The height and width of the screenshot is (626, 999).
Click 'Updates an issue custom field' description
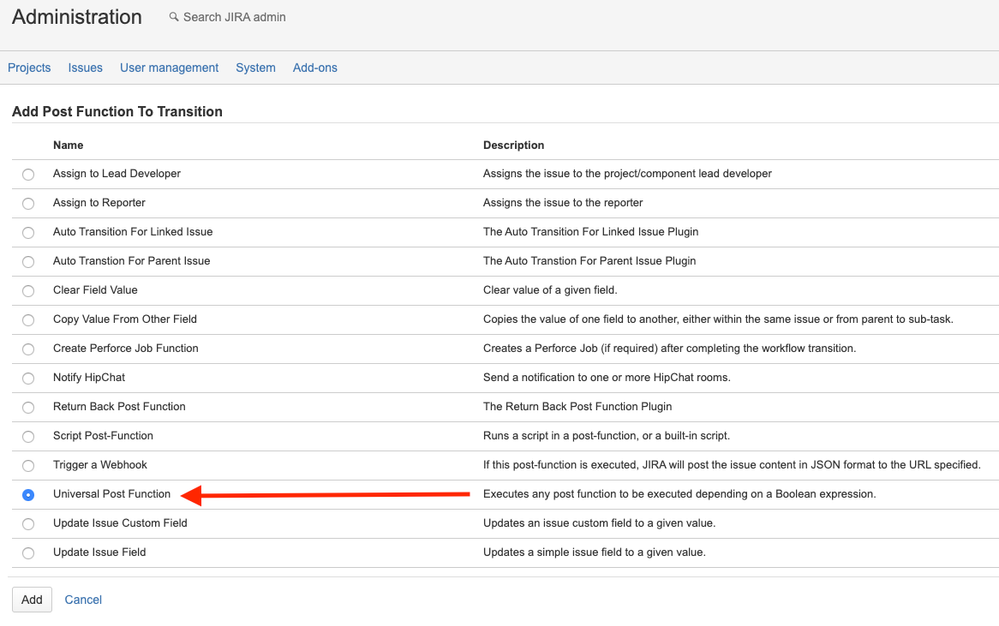[600, 523]
